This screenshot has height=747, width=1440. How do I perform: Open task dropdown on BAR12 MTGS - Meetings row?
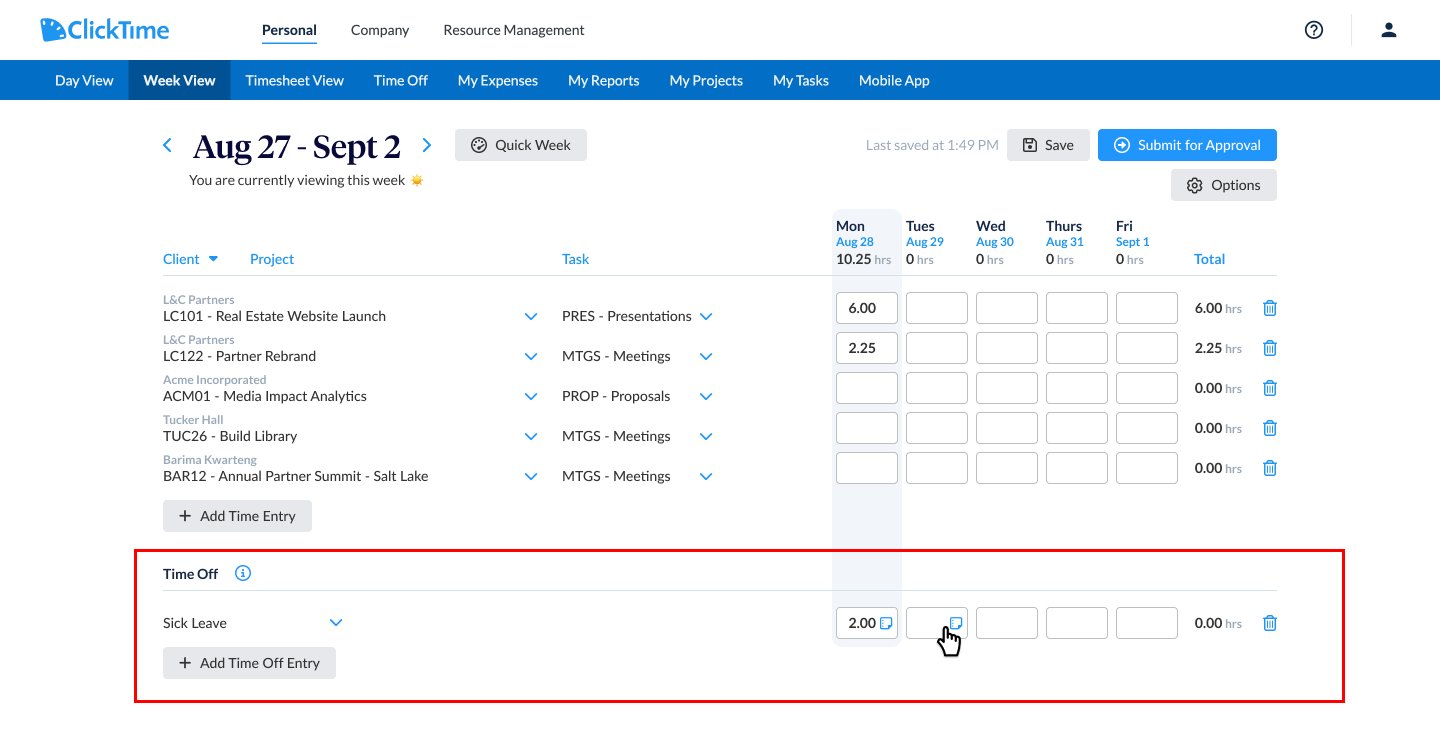pyautogui.click(x=706, y=477)
